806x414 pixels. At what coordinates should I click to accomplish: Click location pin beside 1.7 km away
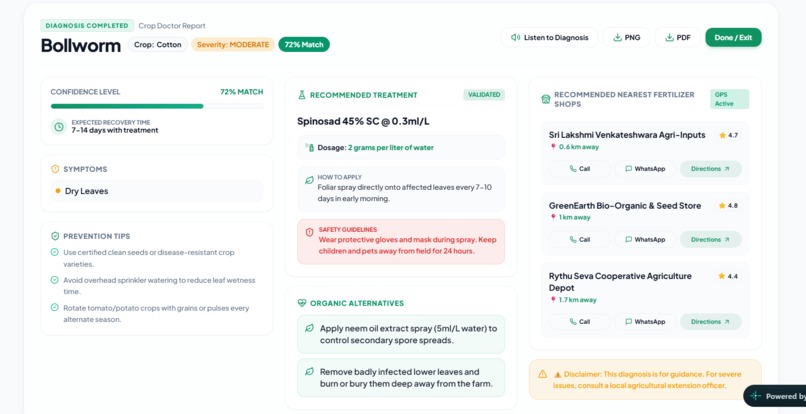pyautogui.click(x=553, y=300)
